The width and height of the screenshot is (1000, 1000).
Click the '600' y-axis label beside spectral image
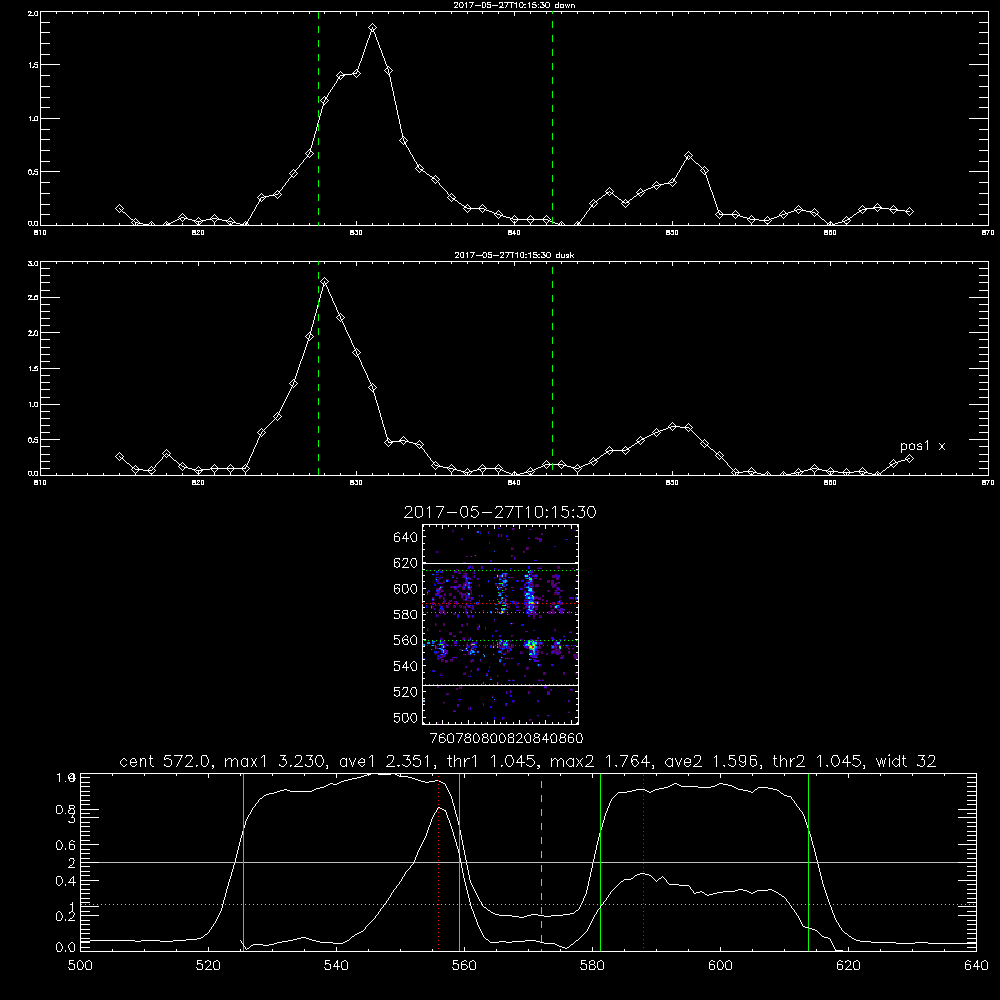click(x=406, y=589)
